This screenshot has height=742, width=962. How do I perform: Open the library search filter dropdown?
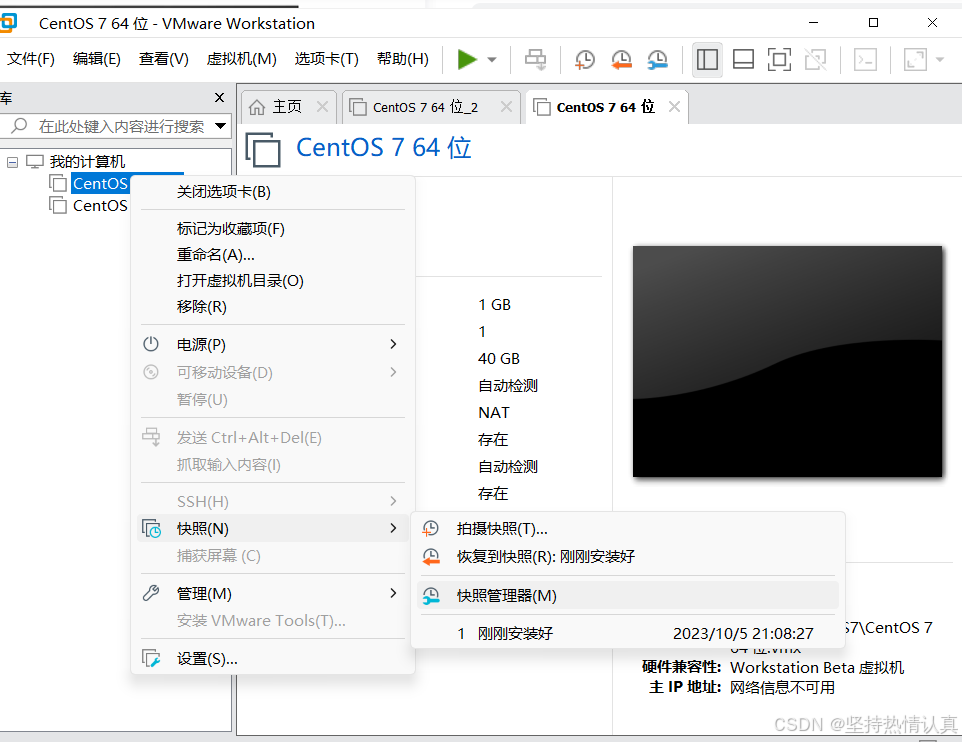click(x=220, y=126)
